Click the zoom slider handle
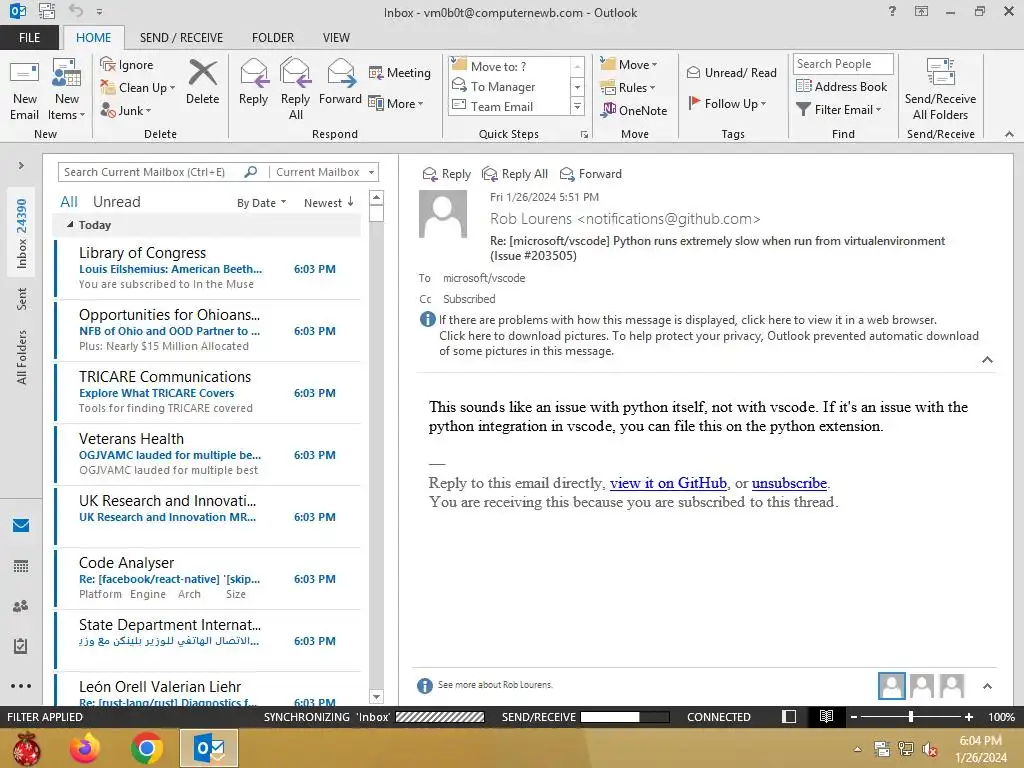 coord(911,716)
